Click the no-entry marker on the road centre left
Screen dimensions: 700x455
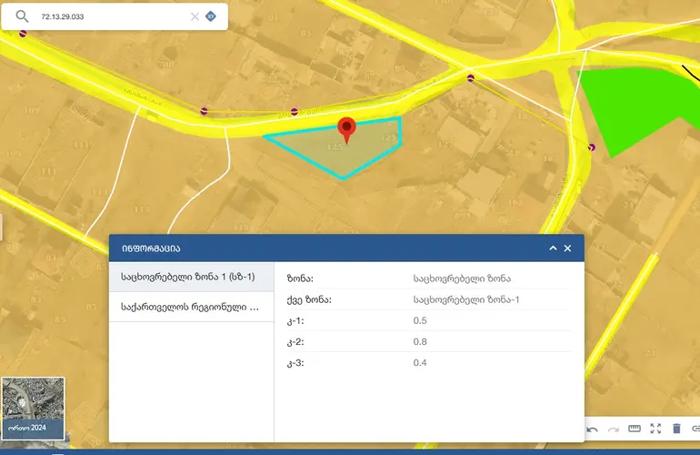click(204, 111)
